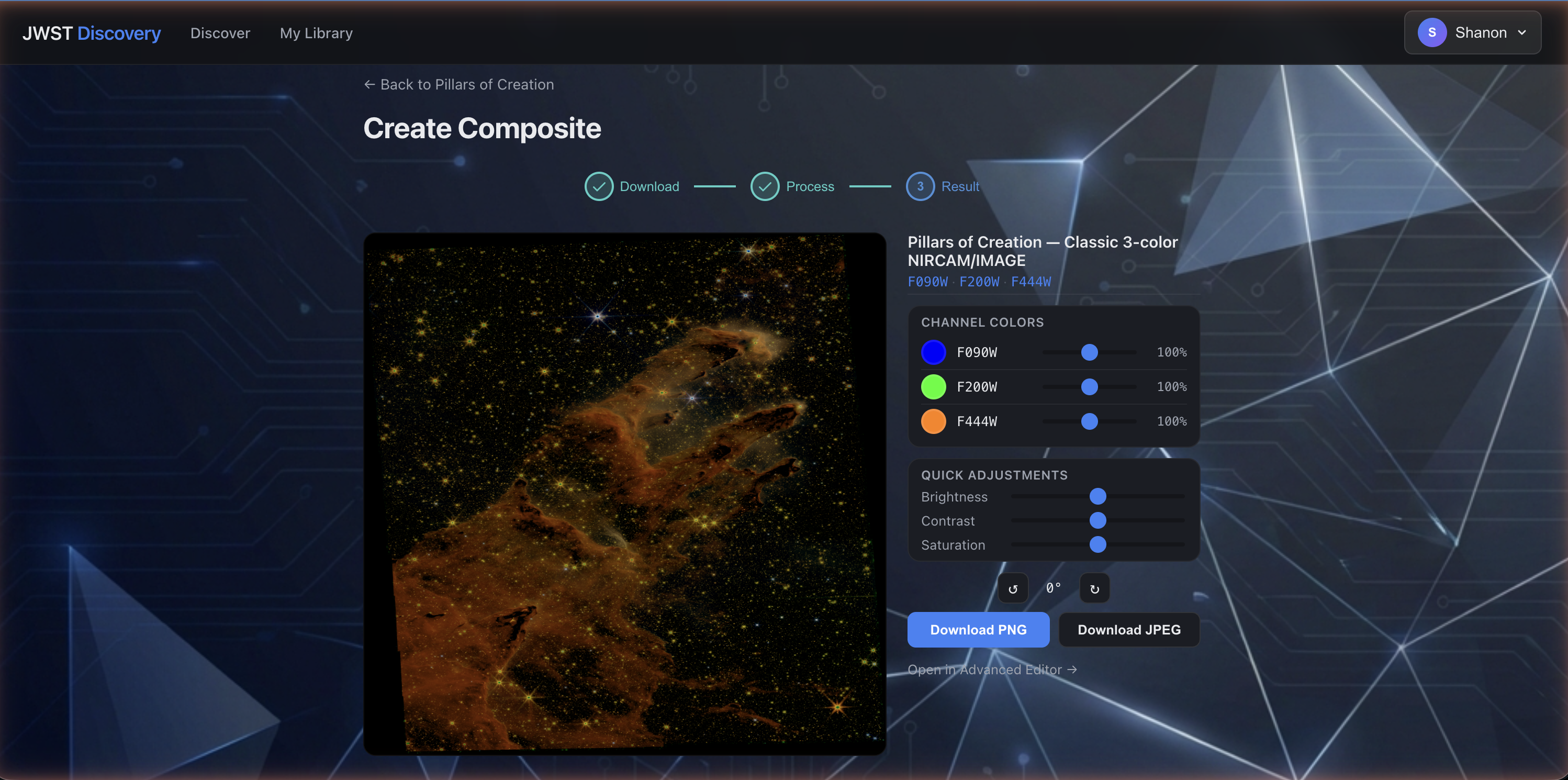The image size is (1568, 780).
Task: Open the My Library menu item
Action: 317,33
